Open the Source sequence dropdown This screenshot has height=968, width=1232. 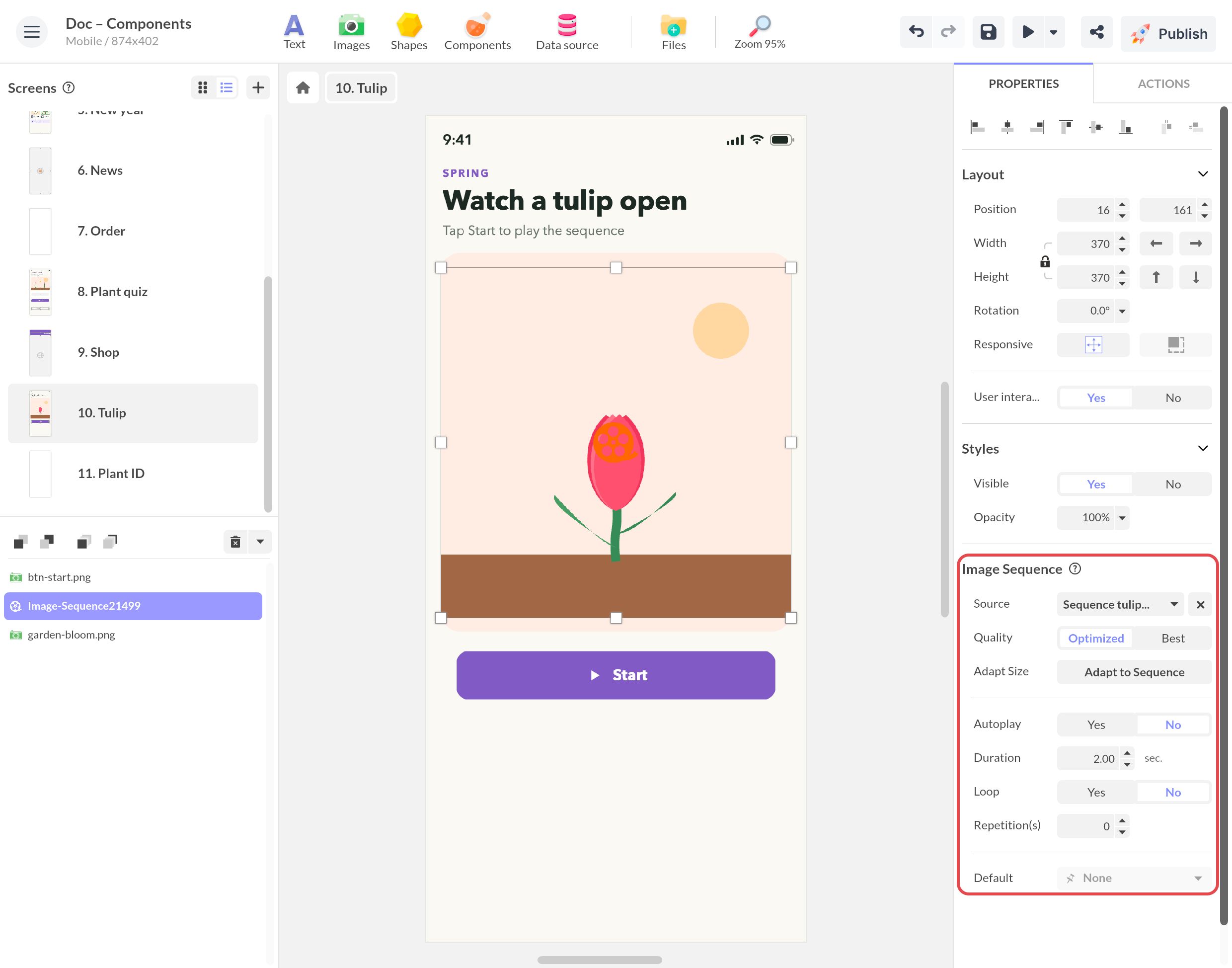coord(1120,605)
